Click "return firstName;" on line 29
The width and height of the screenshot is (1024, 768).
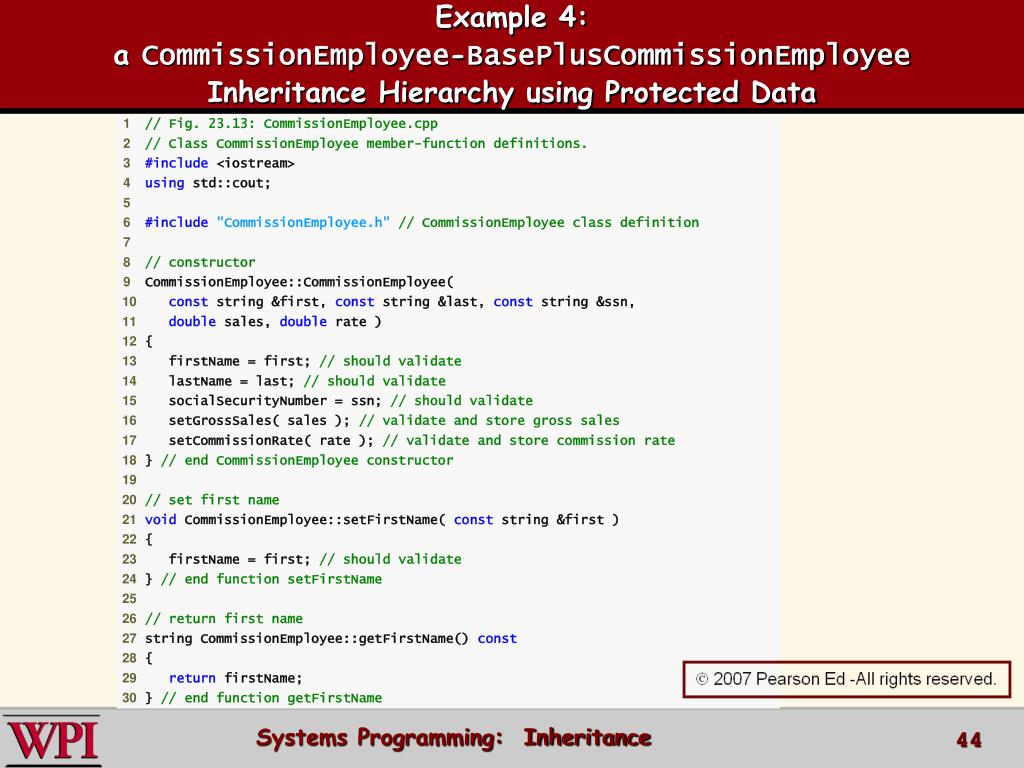(236, 678)
